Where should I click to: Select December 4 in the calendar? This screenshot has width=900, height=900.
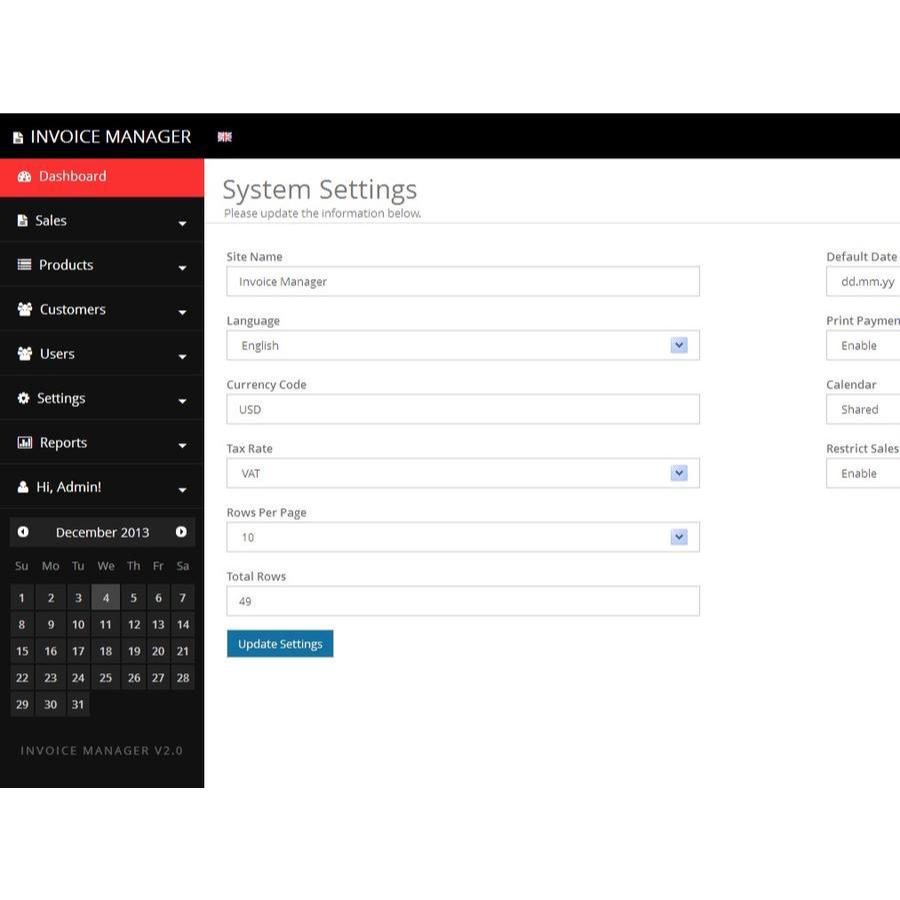tap(106, 598)
